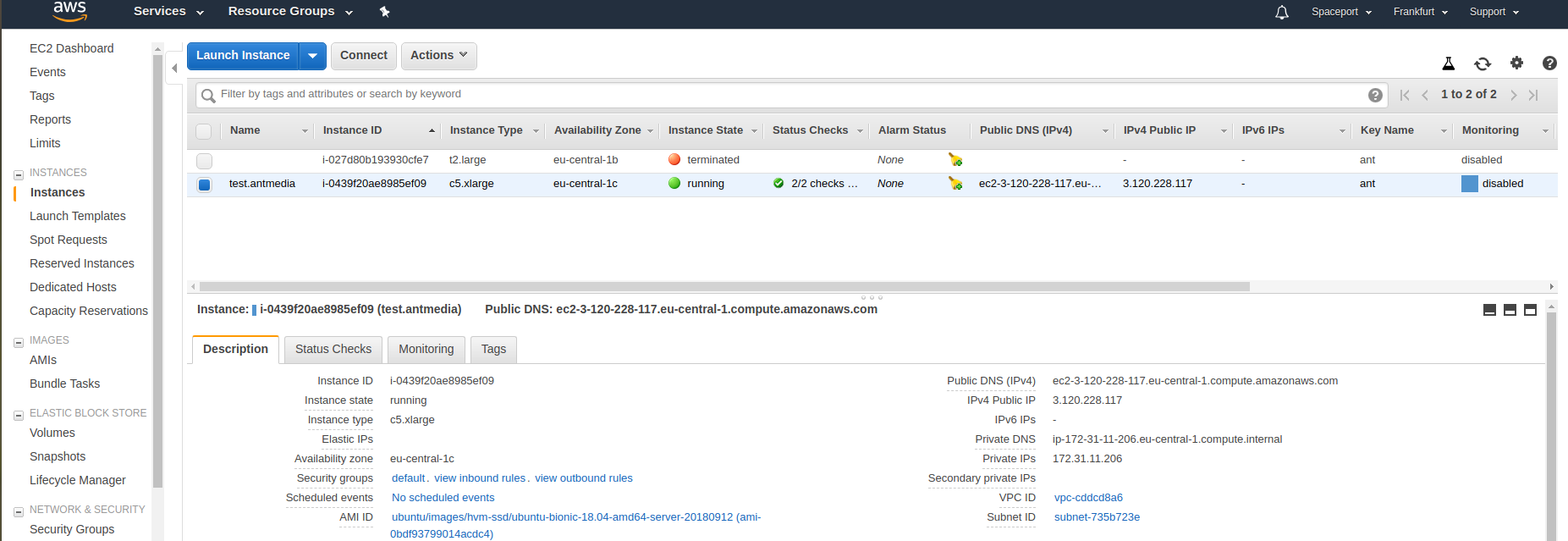Open the Resource Groups menu
Viewport: 1568px width, 541px height.
click(x=290, y=11)
